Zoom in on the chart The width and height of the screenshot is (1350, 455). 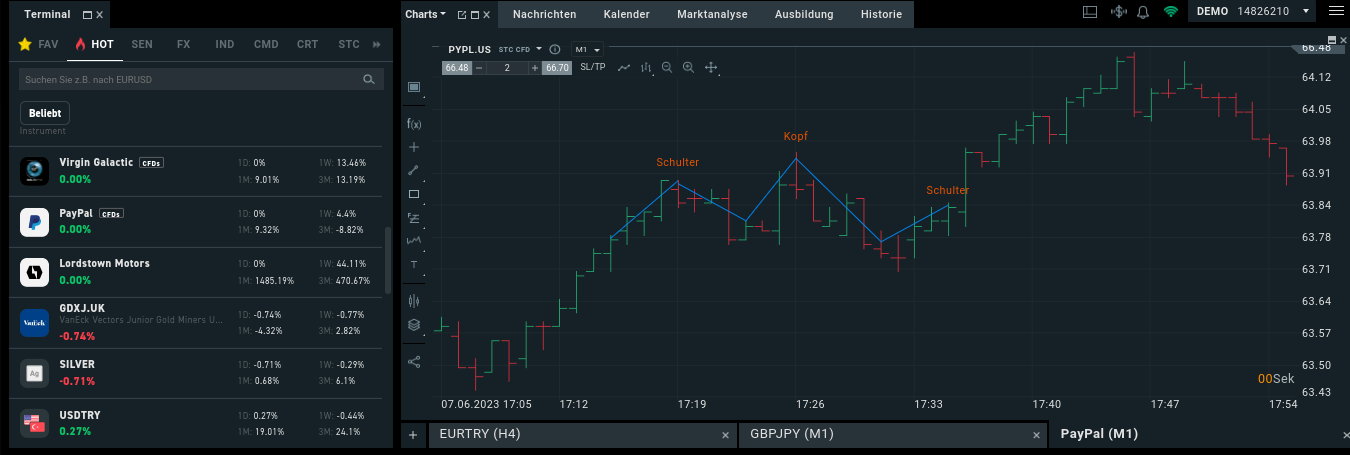tap(688, 68)
